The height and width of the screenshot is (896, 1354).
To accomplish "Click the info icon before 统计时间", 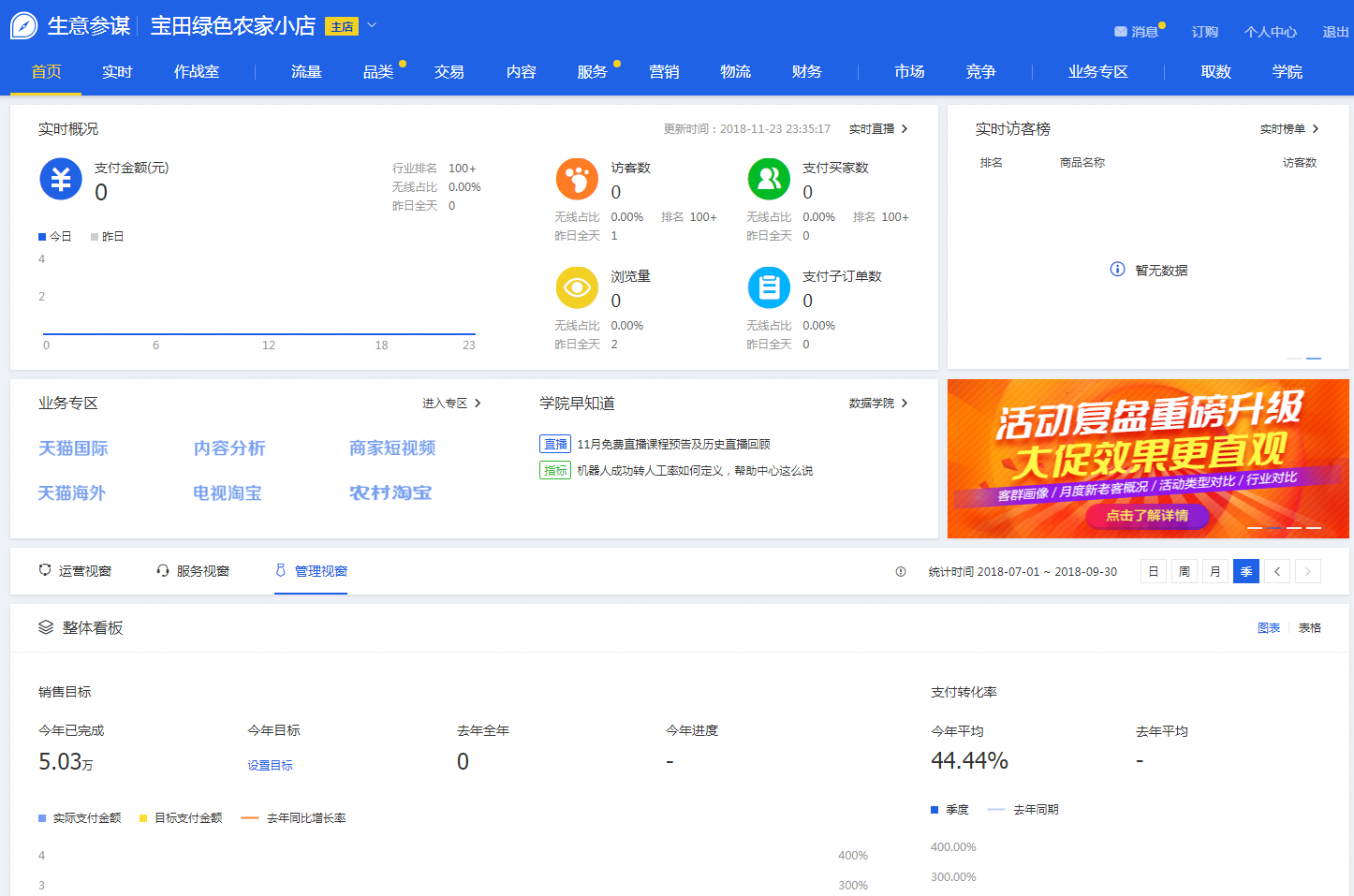I will click(901, 571).
